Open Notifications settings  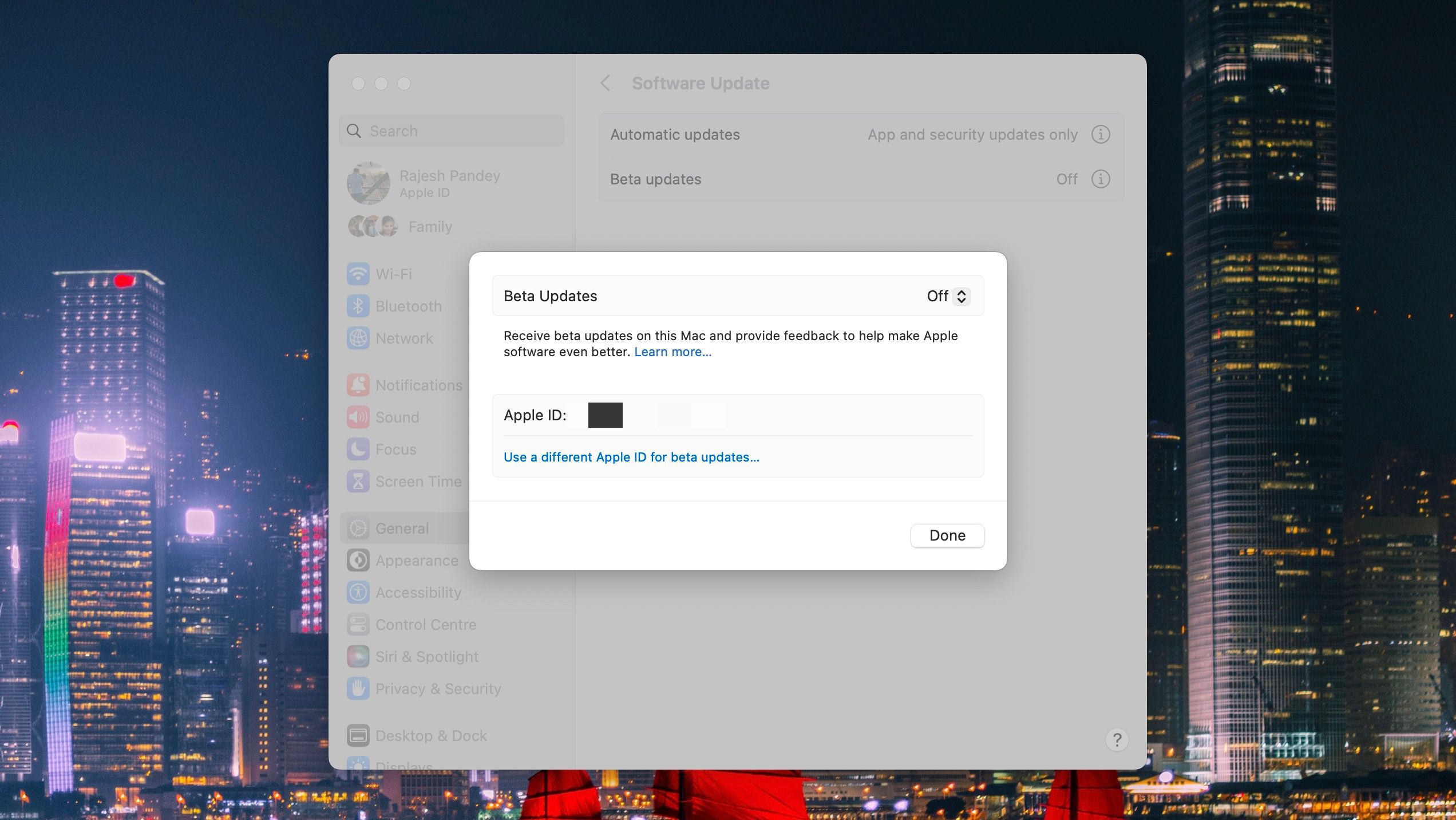pyautogui.click(x=419, y=385)
